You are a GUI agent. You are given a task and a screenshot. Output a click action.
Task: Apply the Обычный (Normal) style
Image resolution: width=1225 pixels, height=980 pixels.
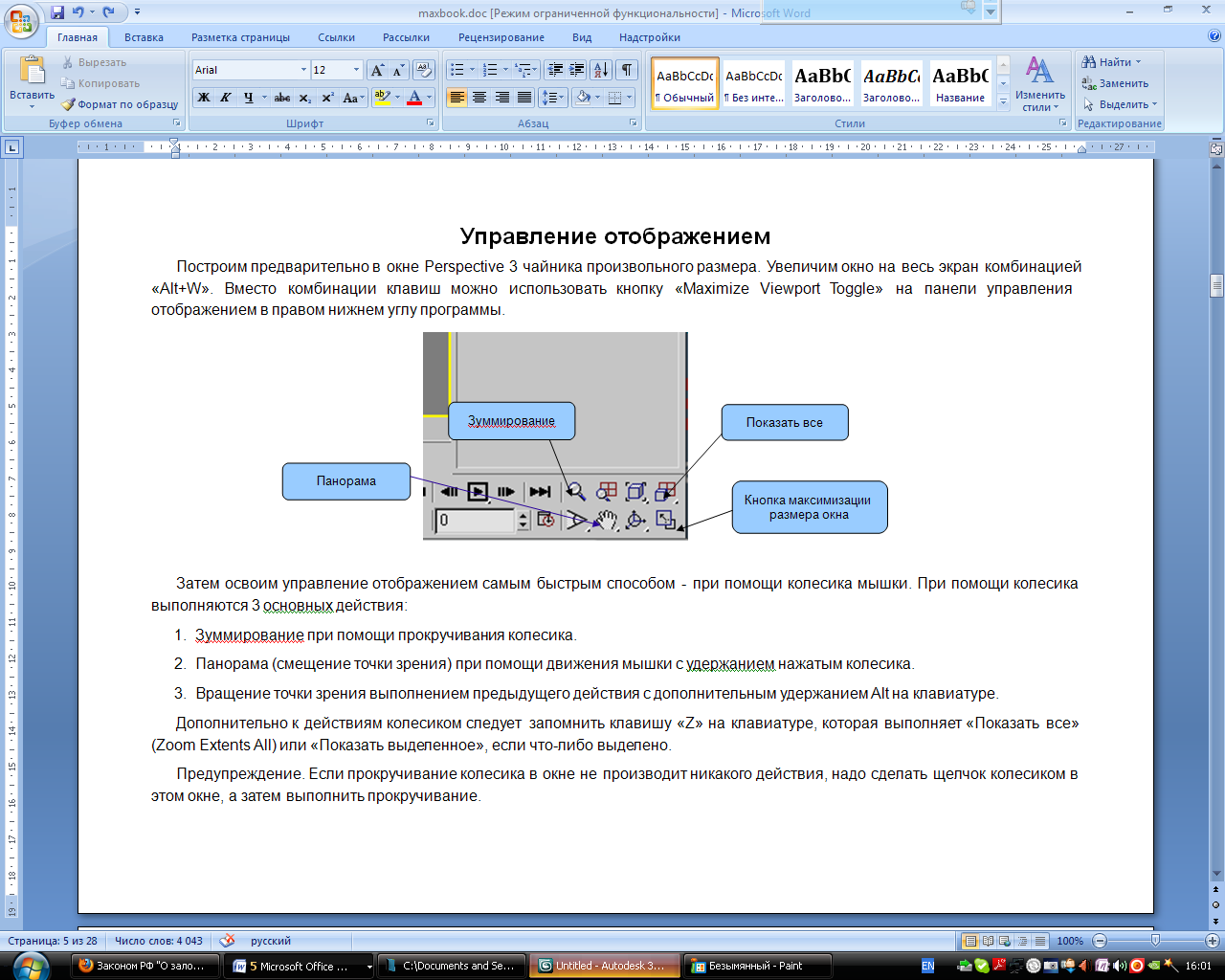685,84
